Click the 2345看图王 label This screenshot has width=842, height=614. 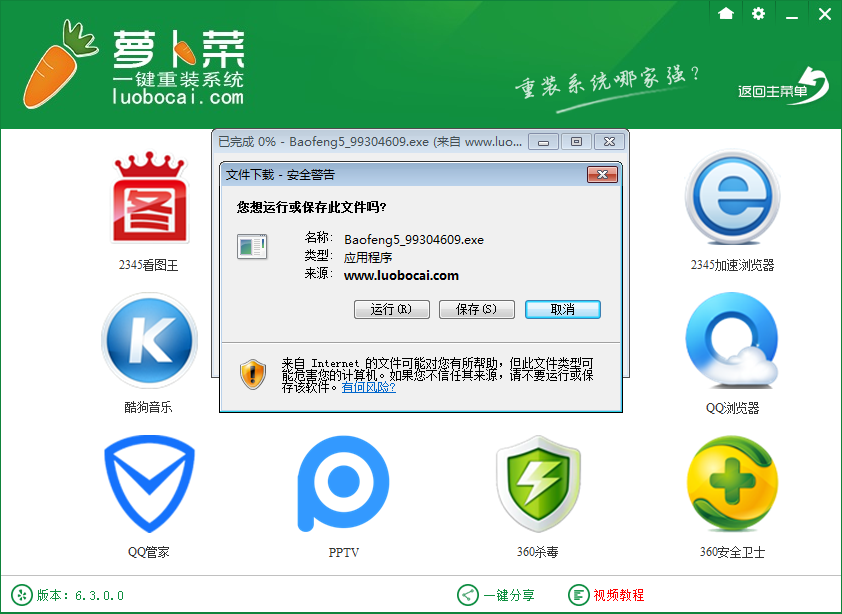click(148, 265)
